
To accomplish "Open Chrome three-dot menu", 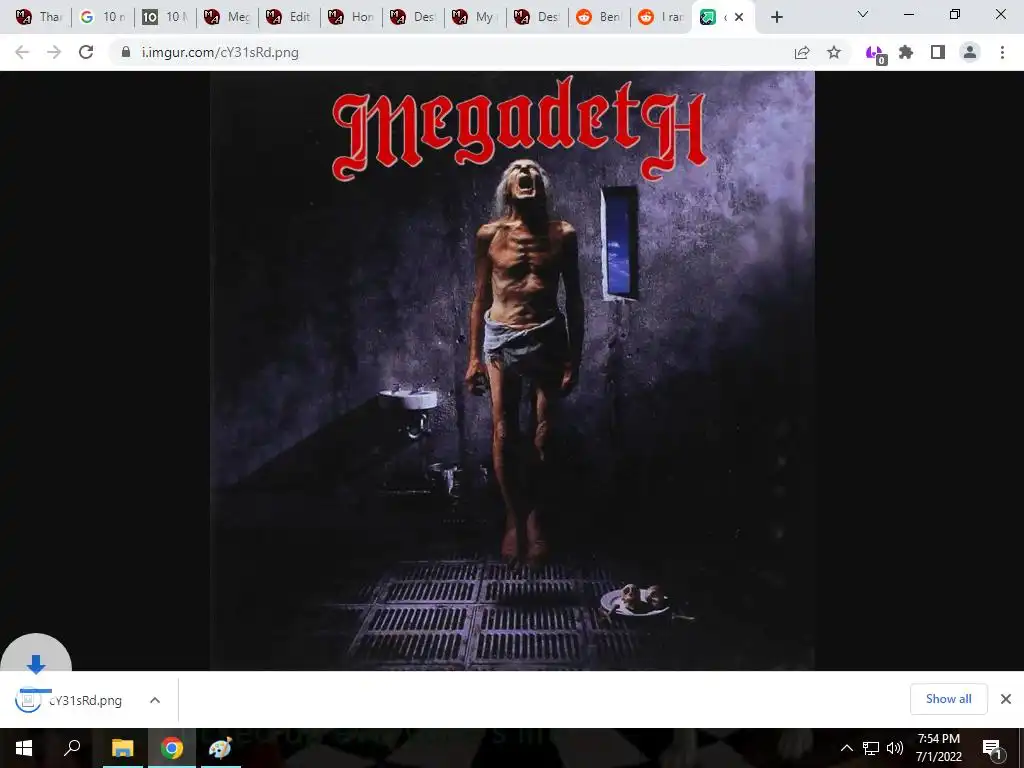I will 1002,52.
